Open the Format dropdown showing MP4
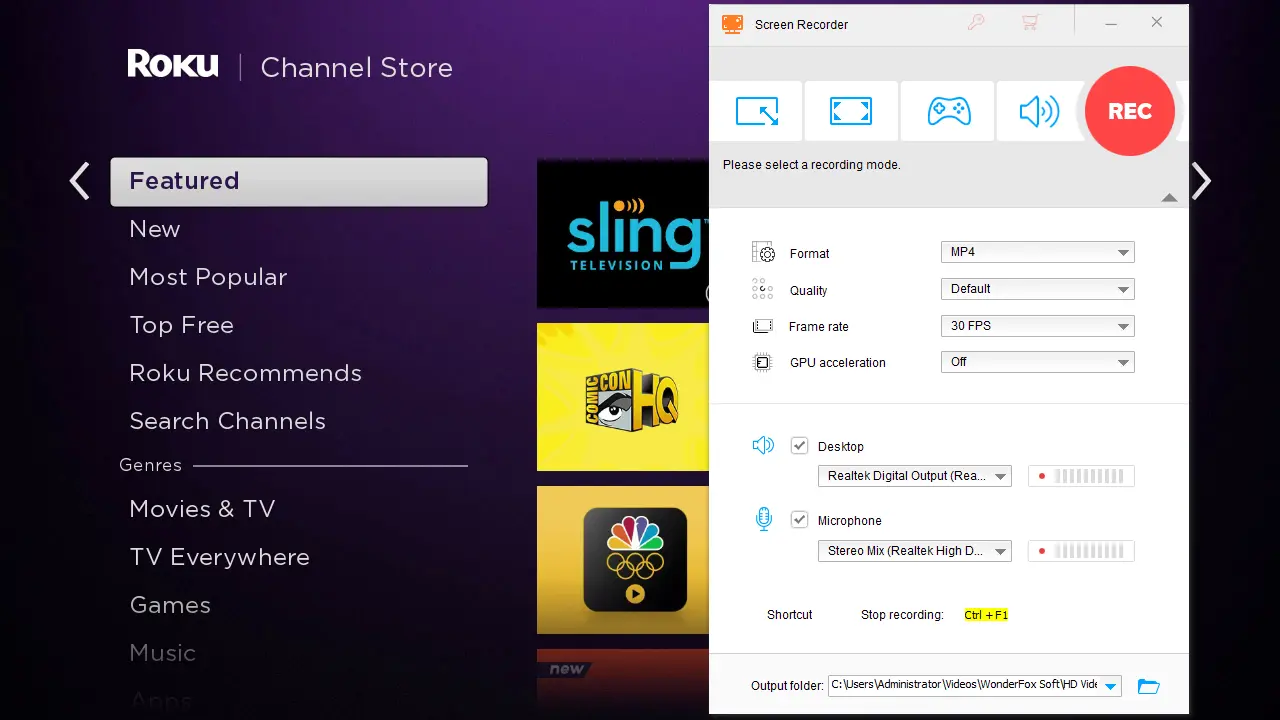Image resolution: width=1280 pixels, height=720 pixels. pos(1037,252)
